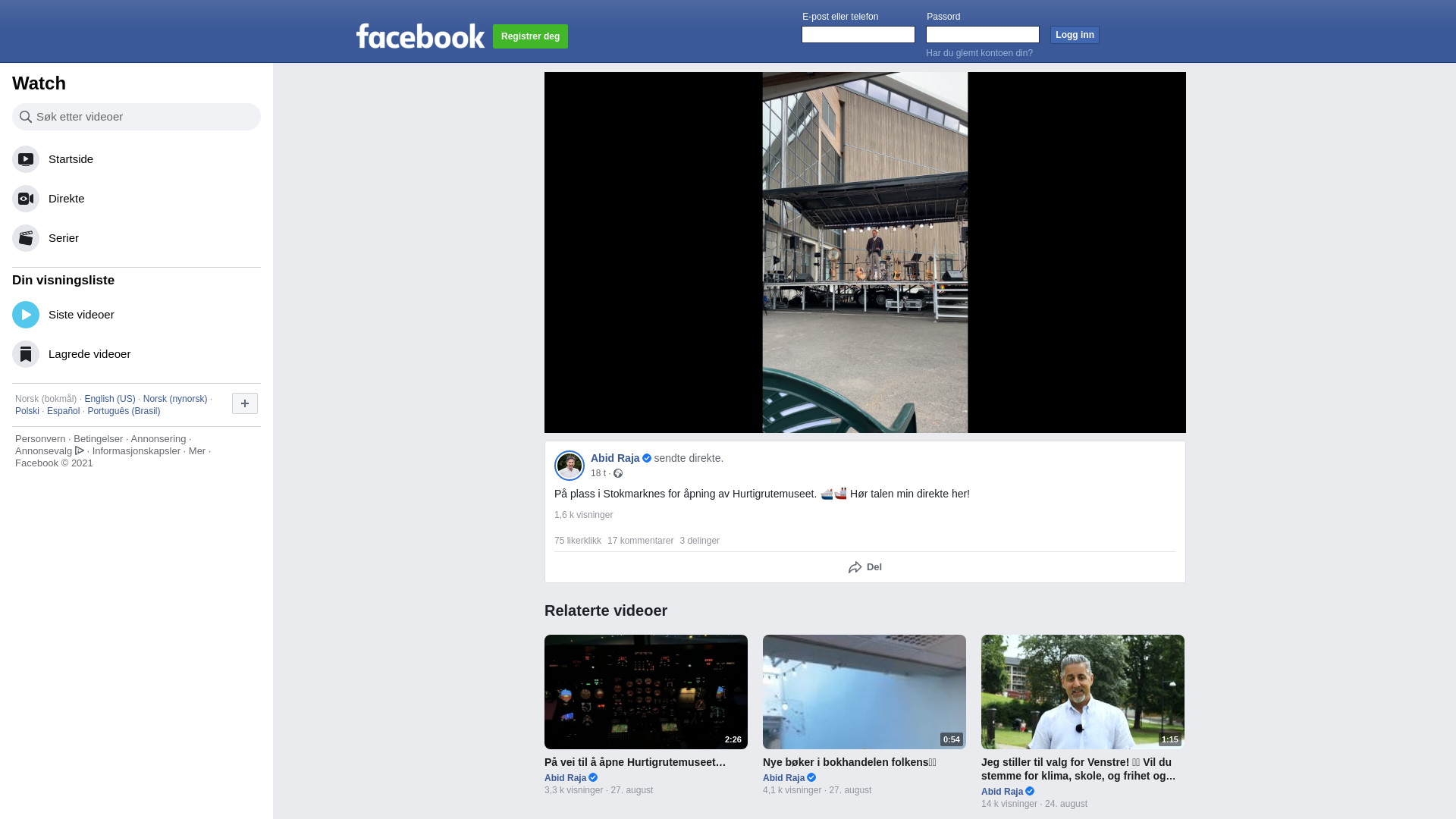Switch language to English (US)
The height and width of the screenshot is (819, 1456).
click(x=110, y=399)
